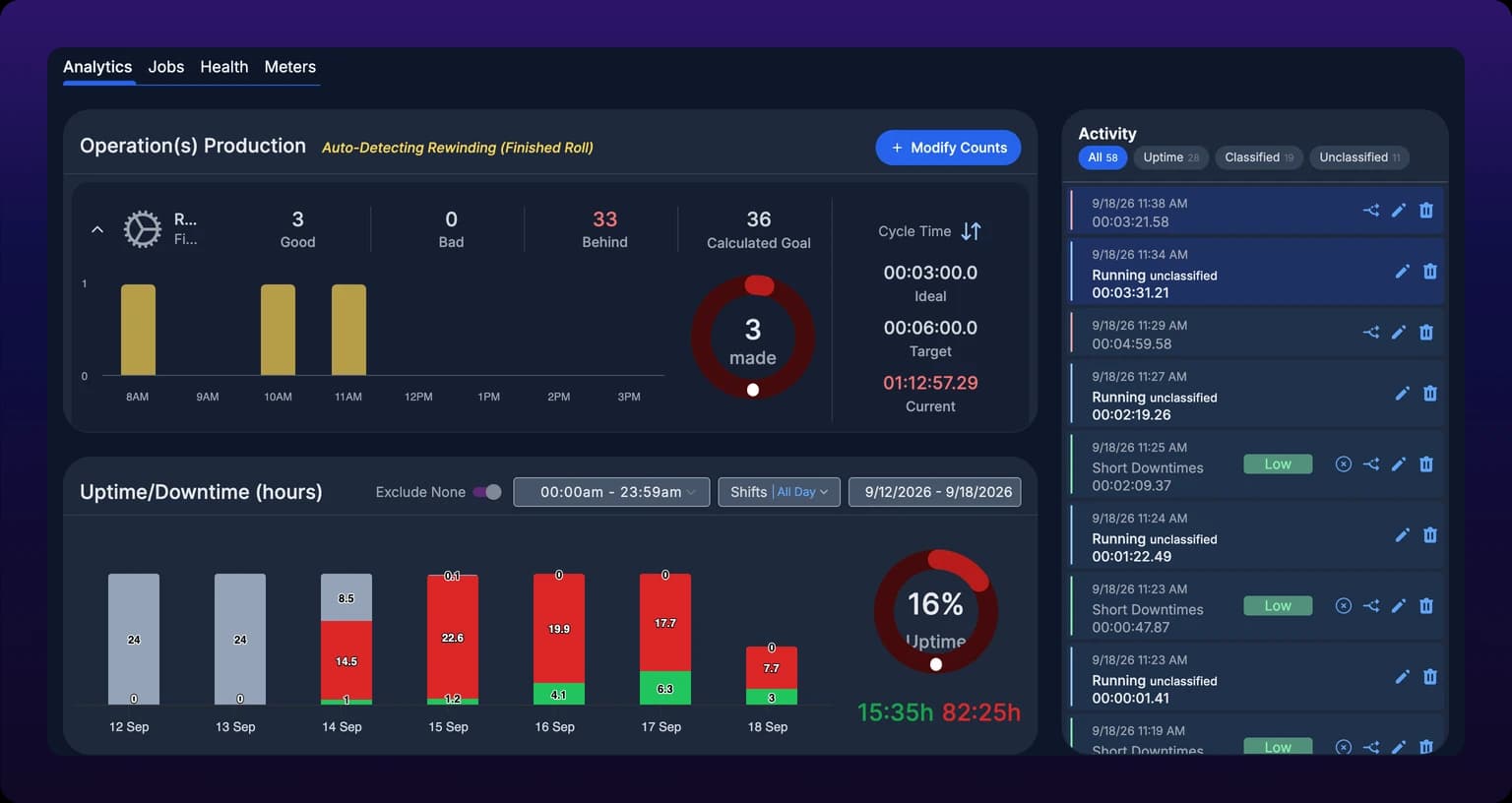Edit the 11:34 AM Running unclassified entry
The width and height of the screenshot is (1512, 803).
pos(1402,272)
